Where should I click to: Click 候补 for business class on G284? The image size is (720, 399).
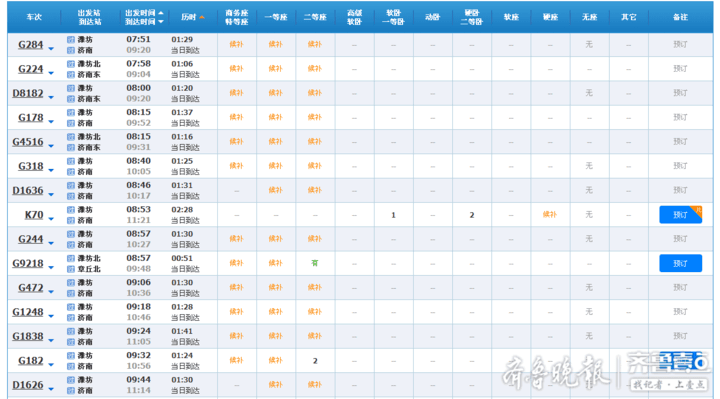click(x=236, y=45)
